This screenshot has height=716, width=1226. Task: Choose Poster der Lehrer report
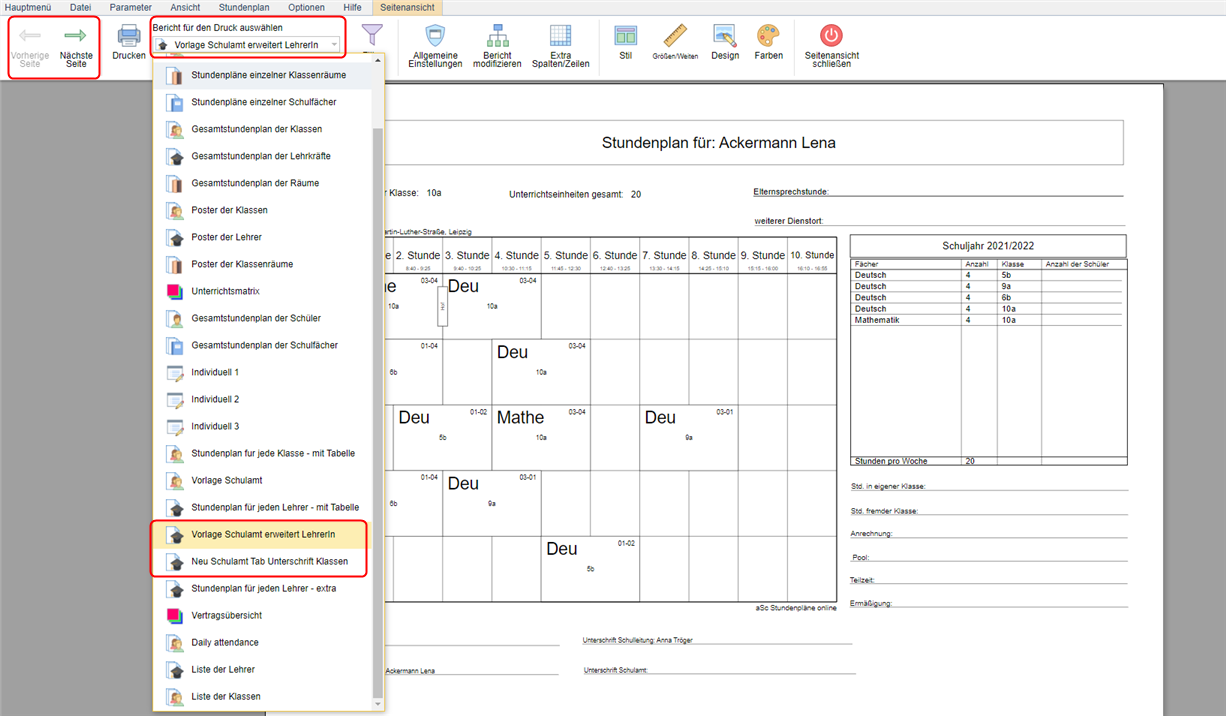coord(226,237)
